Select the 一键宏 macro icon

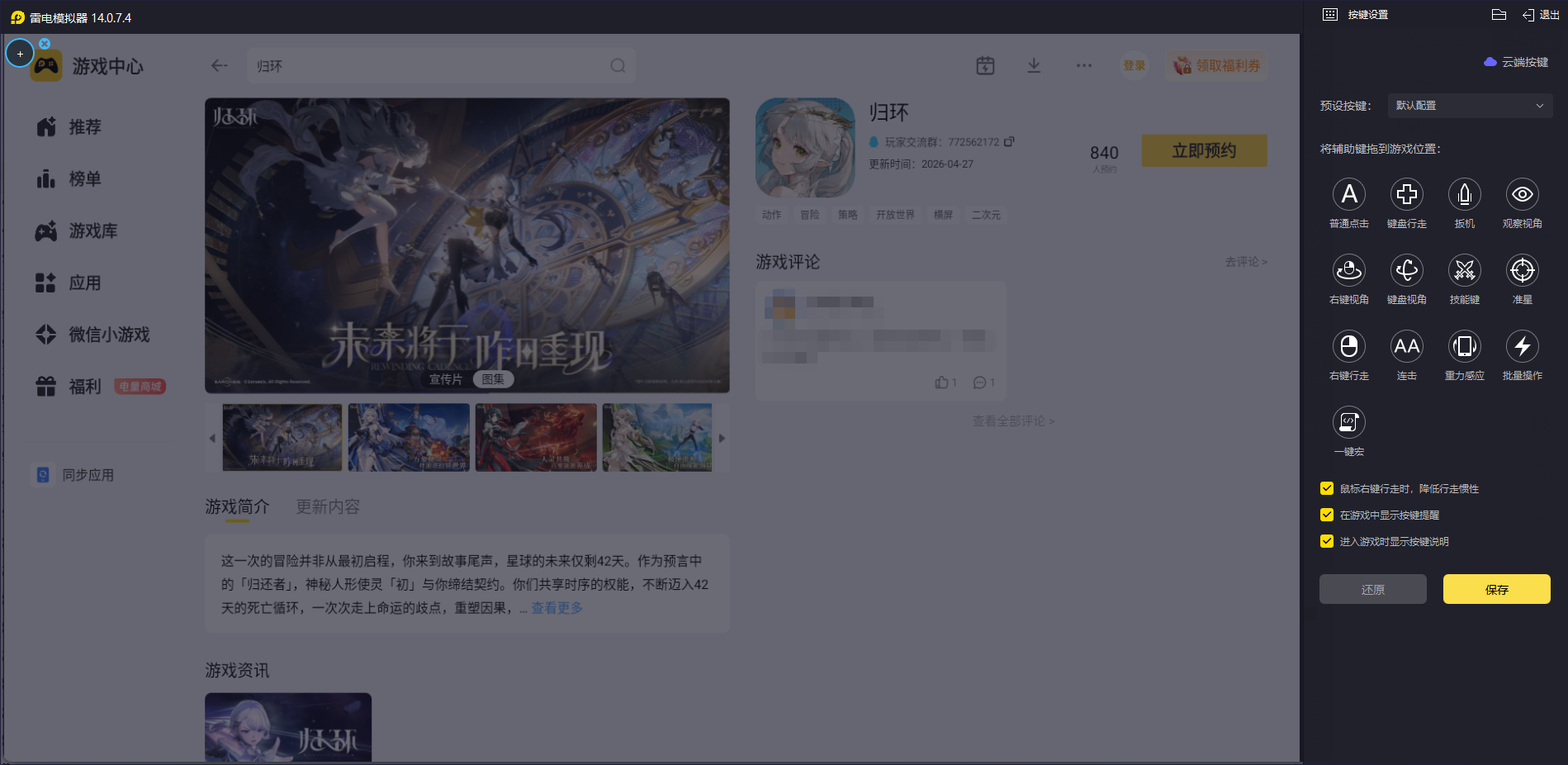pos(1349,422)
